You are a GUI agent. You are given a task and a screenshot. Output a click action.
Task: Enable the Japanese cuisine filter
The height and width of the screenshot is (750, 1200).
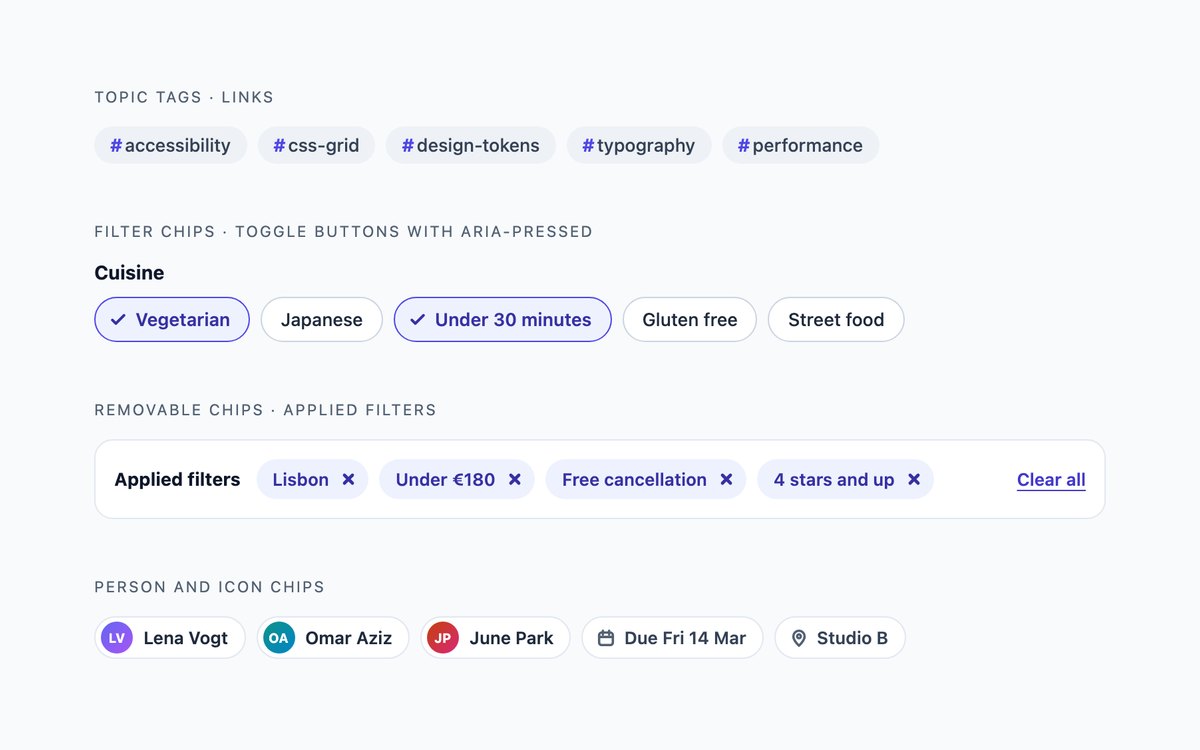point(322,320)
